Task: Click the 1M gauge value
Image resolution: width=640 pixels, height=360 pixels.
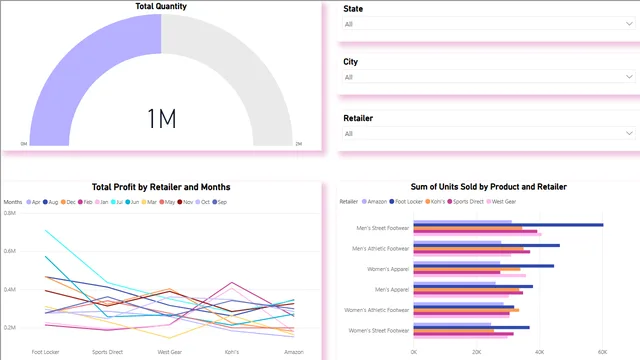Action: coord(162,119)
